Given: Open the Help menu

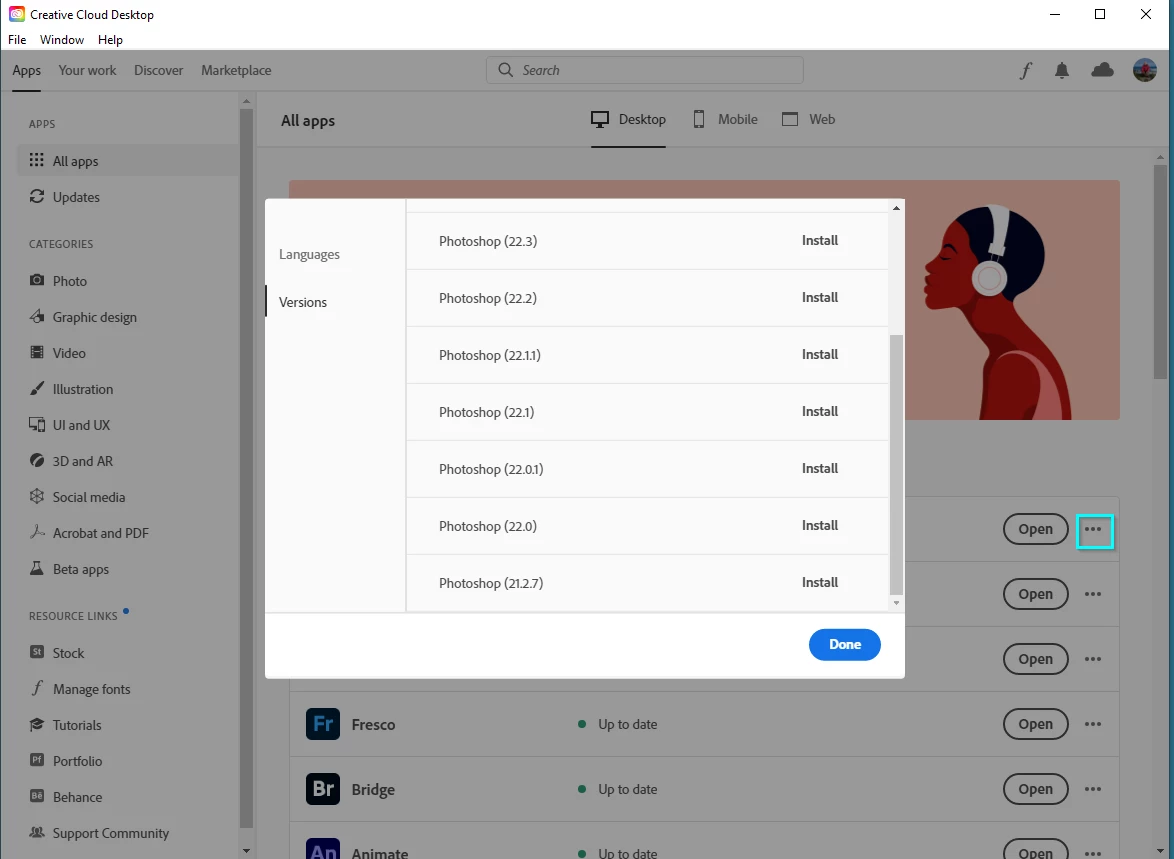Looking at the screenshot, I should [110, 40].
